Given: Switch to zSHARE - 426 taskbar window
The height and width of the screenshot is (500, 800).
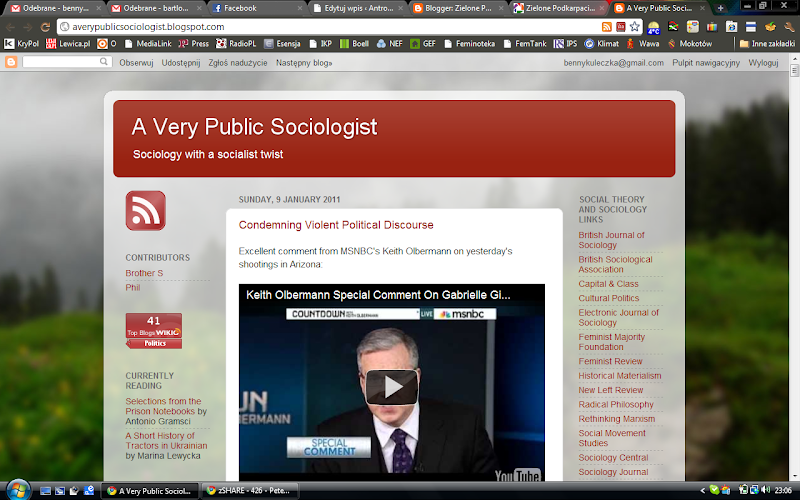Looking at the screenshot, I should tap(249, 491).
